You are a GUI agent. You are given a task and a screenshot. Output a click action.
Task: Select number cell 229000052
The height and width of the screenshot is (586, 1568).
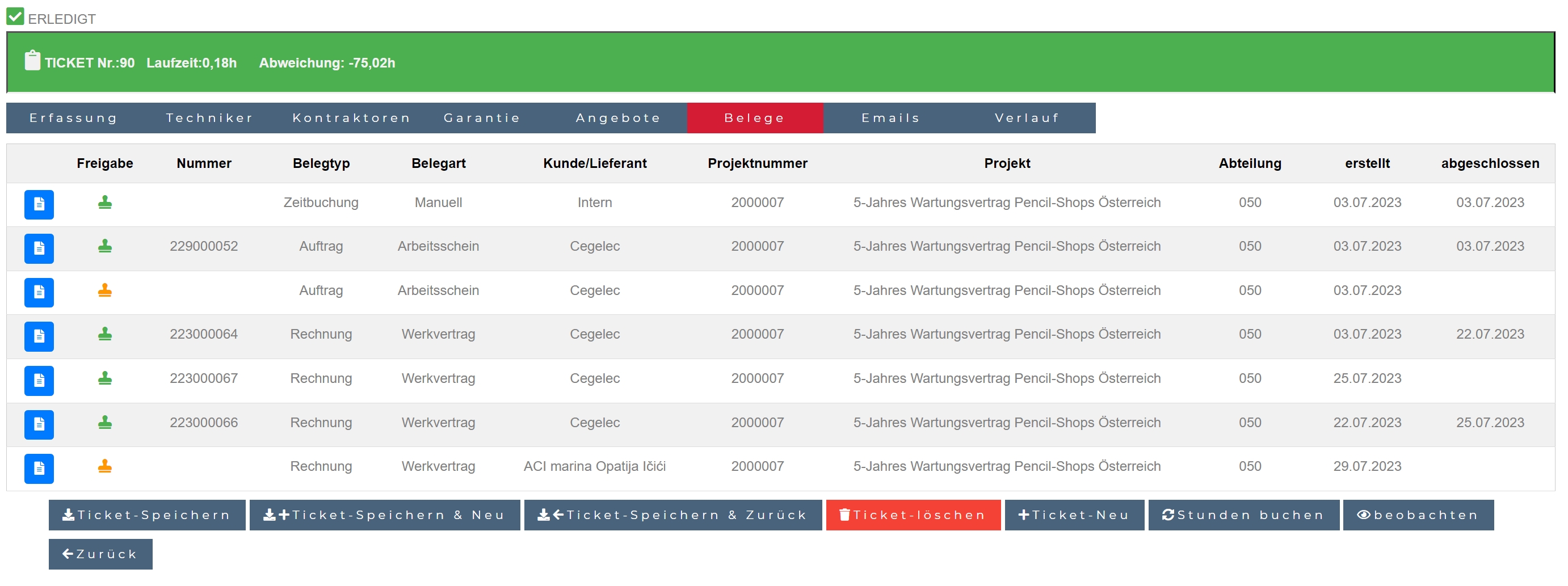point(204,246)
